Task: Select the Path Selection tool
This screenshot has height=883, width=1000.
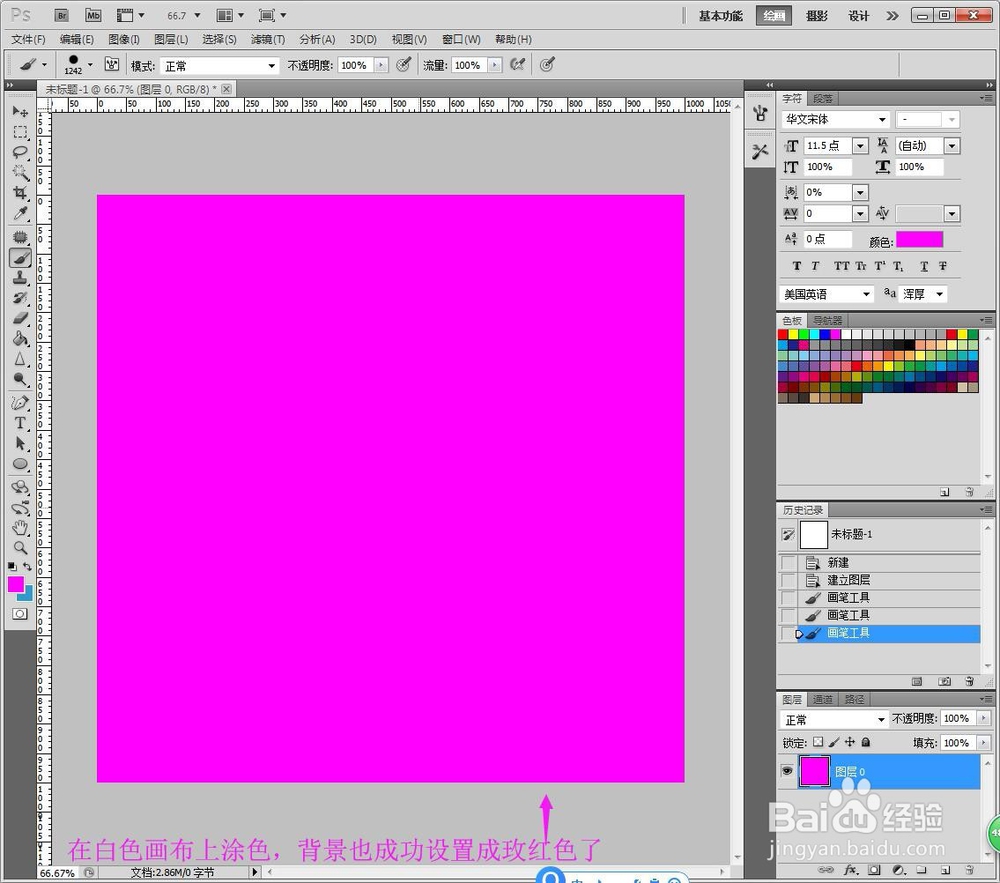Action: click(20, 444)
